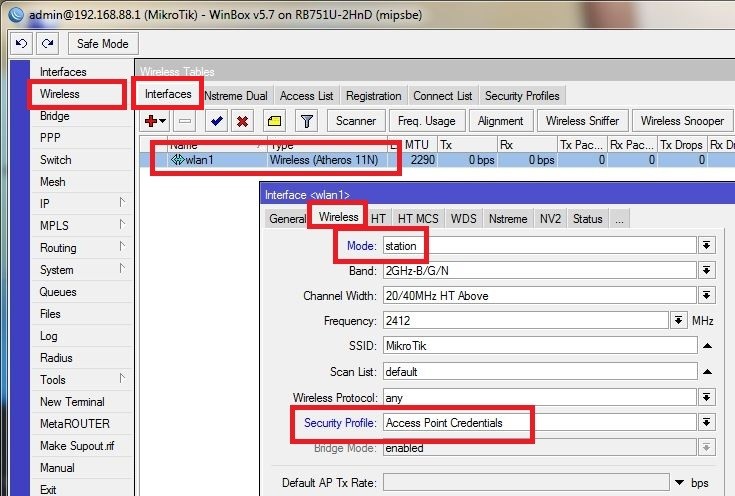Viewport: 735px width, 496px height.
Task: Click the minus remove icon
Action: tap(185, 121)
